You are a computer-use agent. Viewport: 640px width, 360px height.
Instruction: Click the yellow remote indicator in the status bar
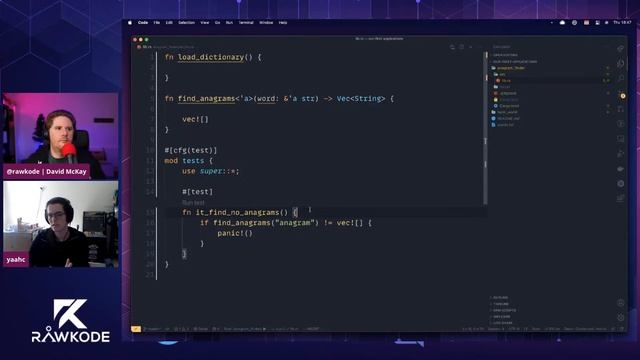[136, 329]
